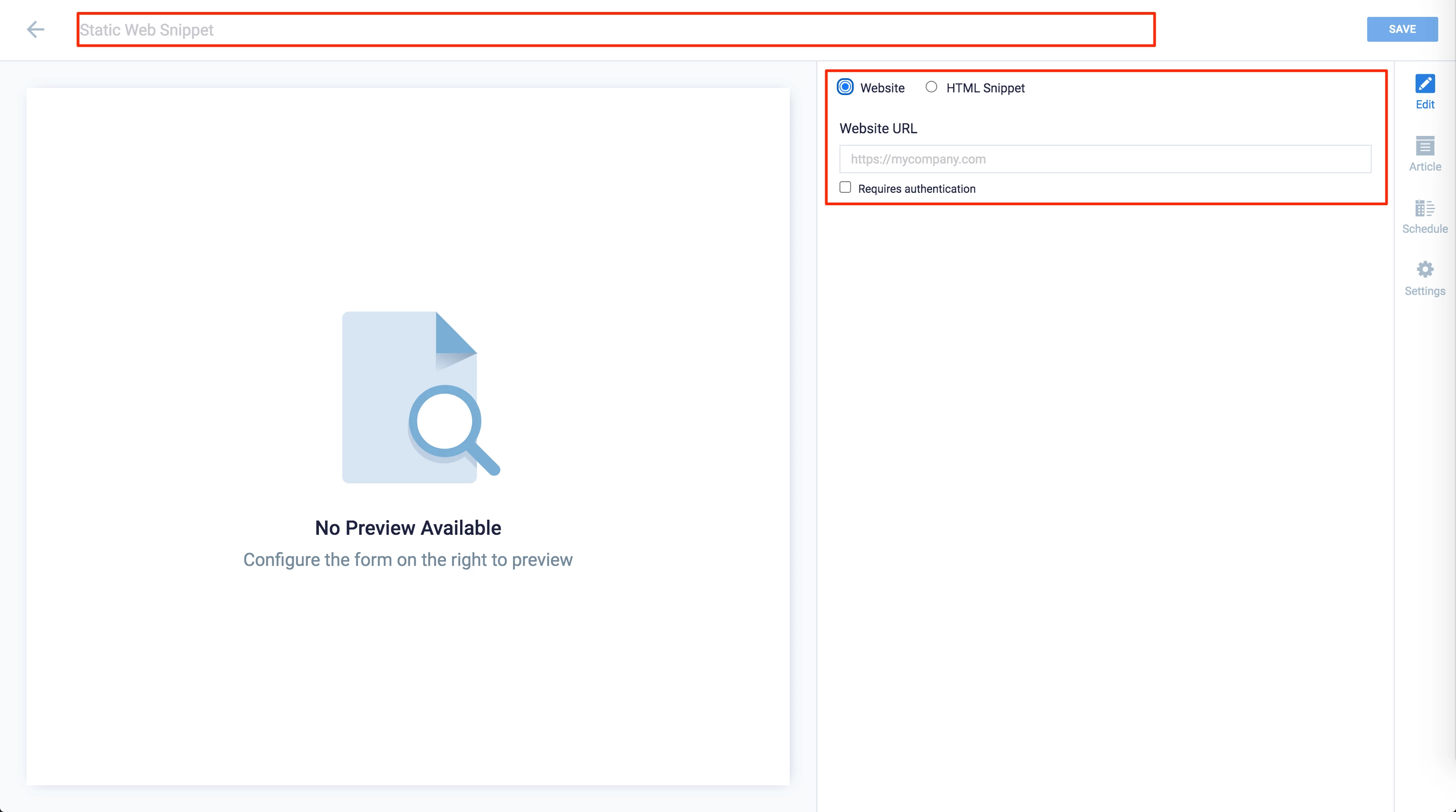
Task: Open the Article icon in sidebar
Action: point(1424,146)
